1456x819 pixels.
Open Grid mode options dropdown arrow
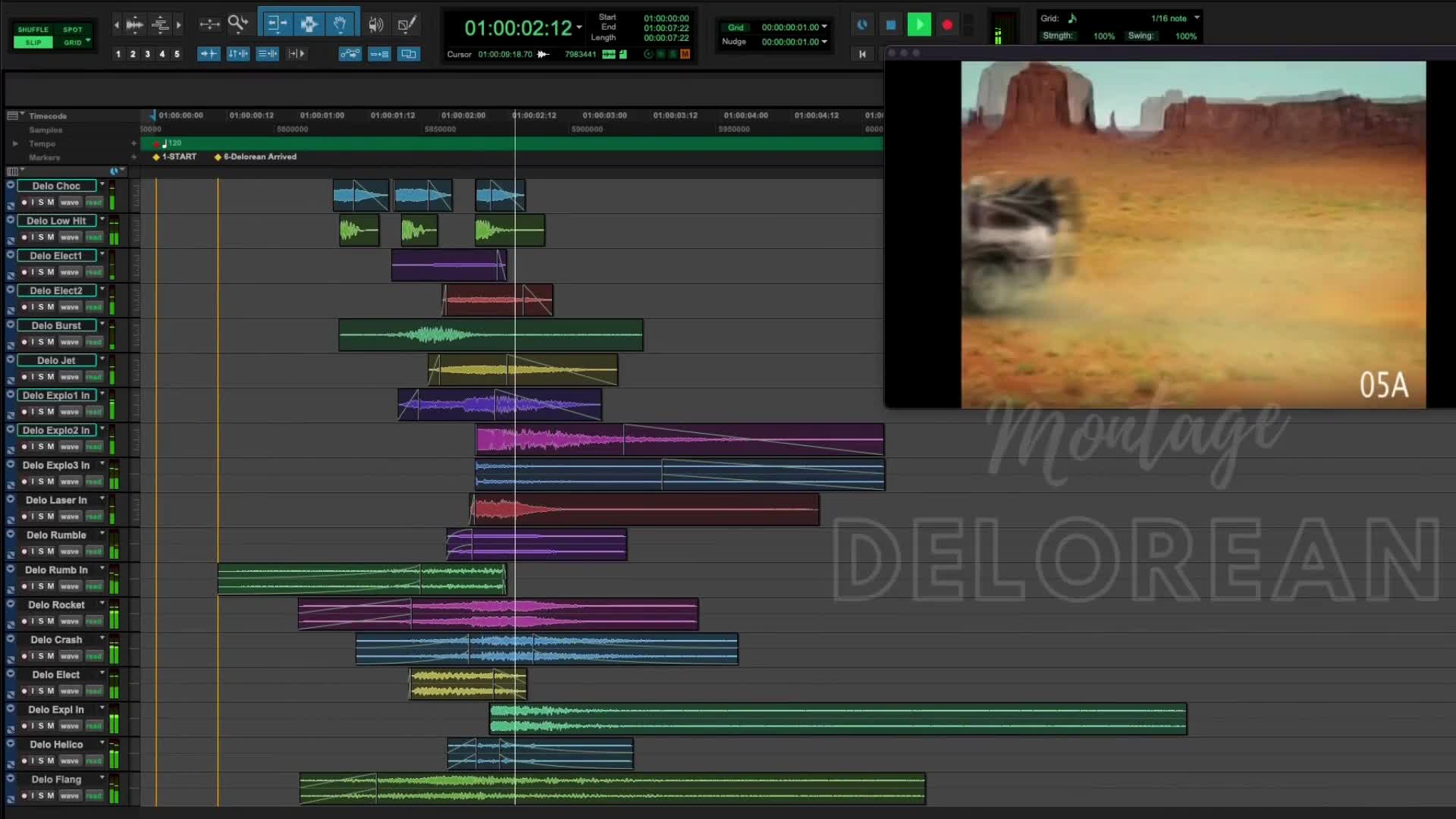click(88, 41)
